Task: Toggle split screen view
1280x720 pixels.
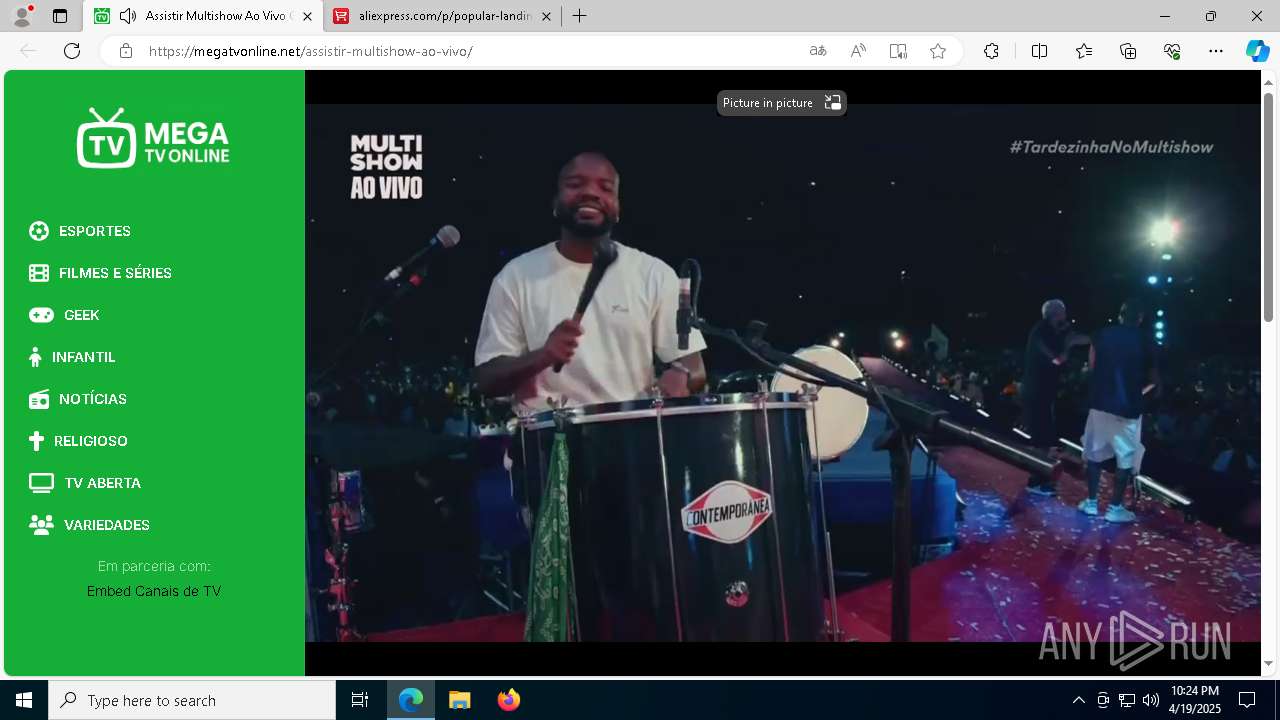Action: (1039, 51)
